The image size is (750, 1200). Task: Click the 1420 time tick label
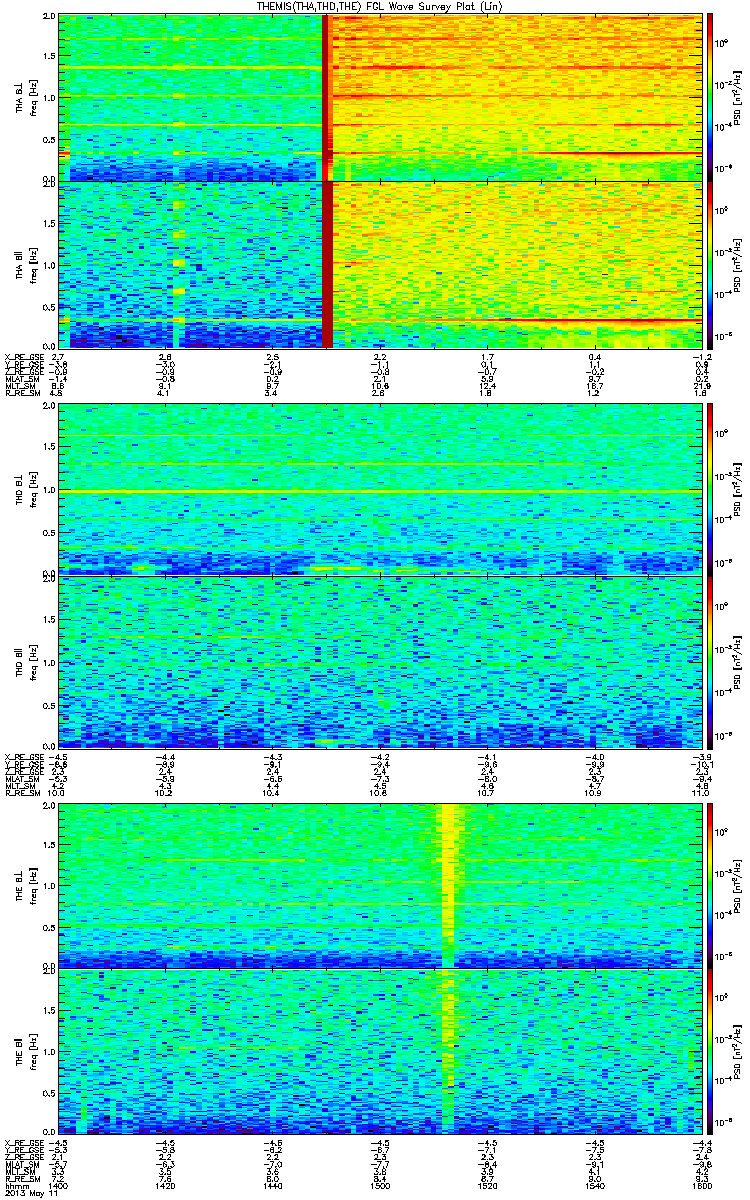click(166, 1185)
